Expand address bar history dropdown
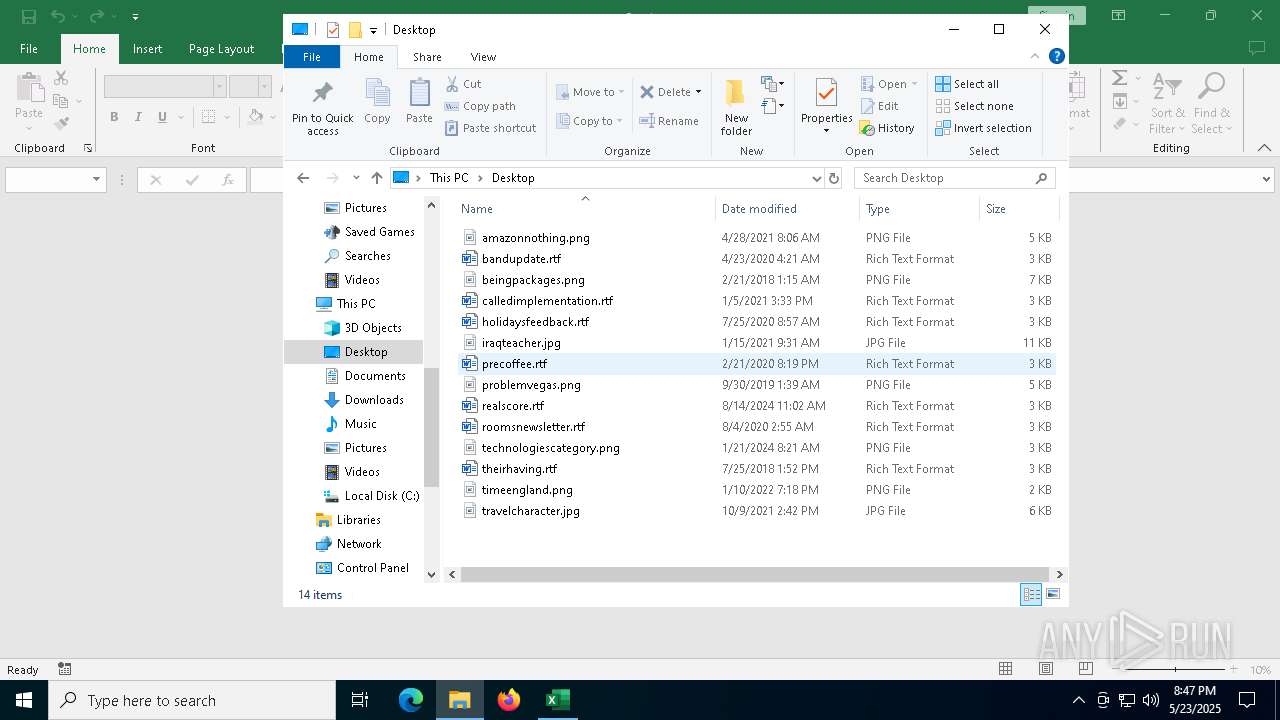This screenshot has height=720, width=1280. pyautogui.click(x=816, y=178)
